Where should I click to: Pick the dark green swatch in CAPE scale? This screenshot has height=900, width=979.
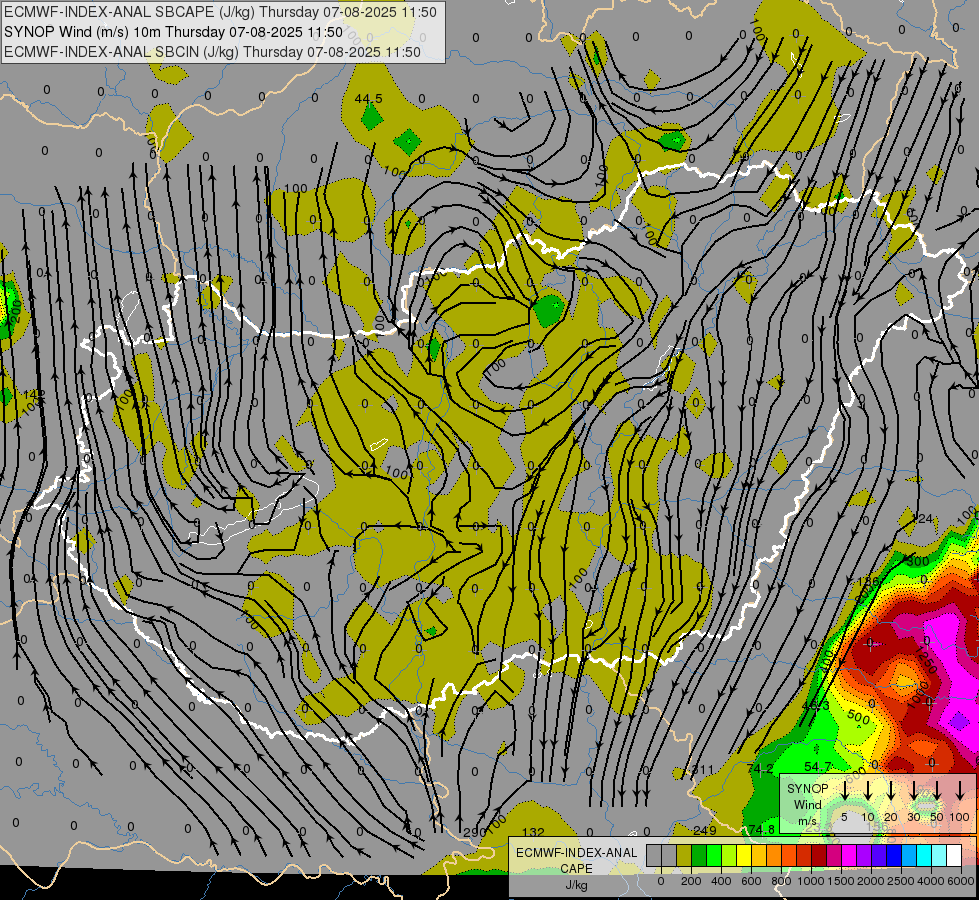point(699,855)
